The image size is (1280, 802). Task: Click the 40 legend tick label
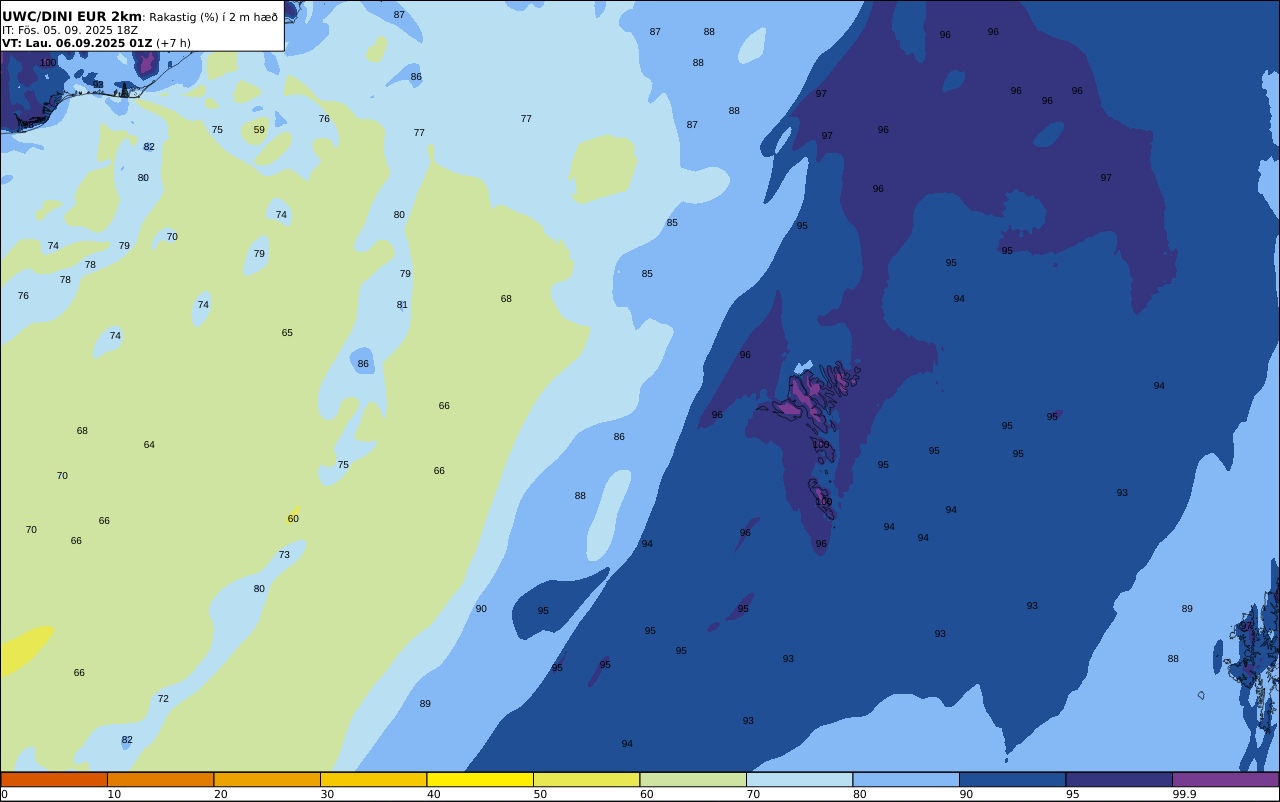434,794
